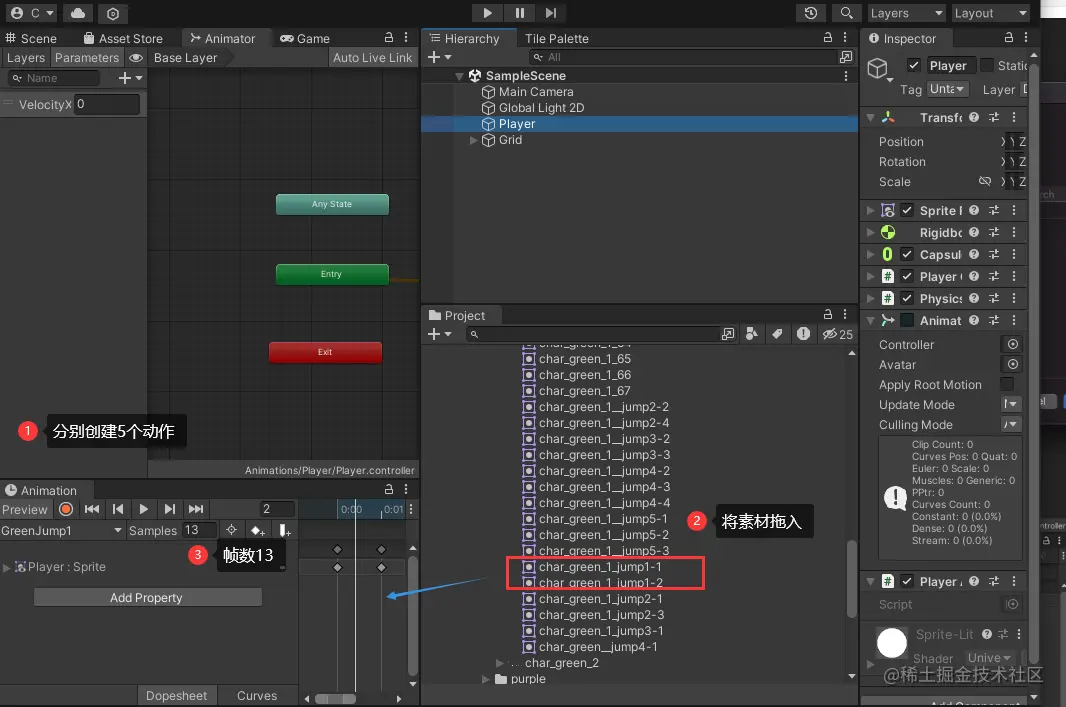
Task: Click the Pause button in top toolbar
Action: point(519,13)
